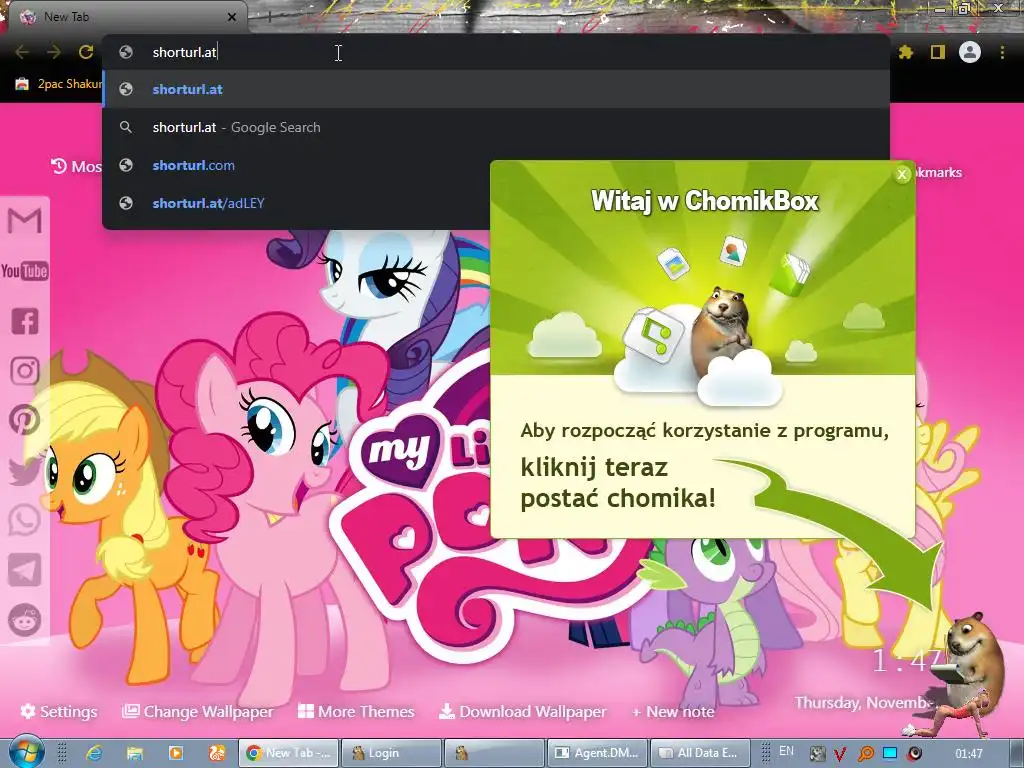This screenshot has width=1024, height=768.
Task: Open the Reddit shortcut in the sidebar
Action: tap(25, 620)
